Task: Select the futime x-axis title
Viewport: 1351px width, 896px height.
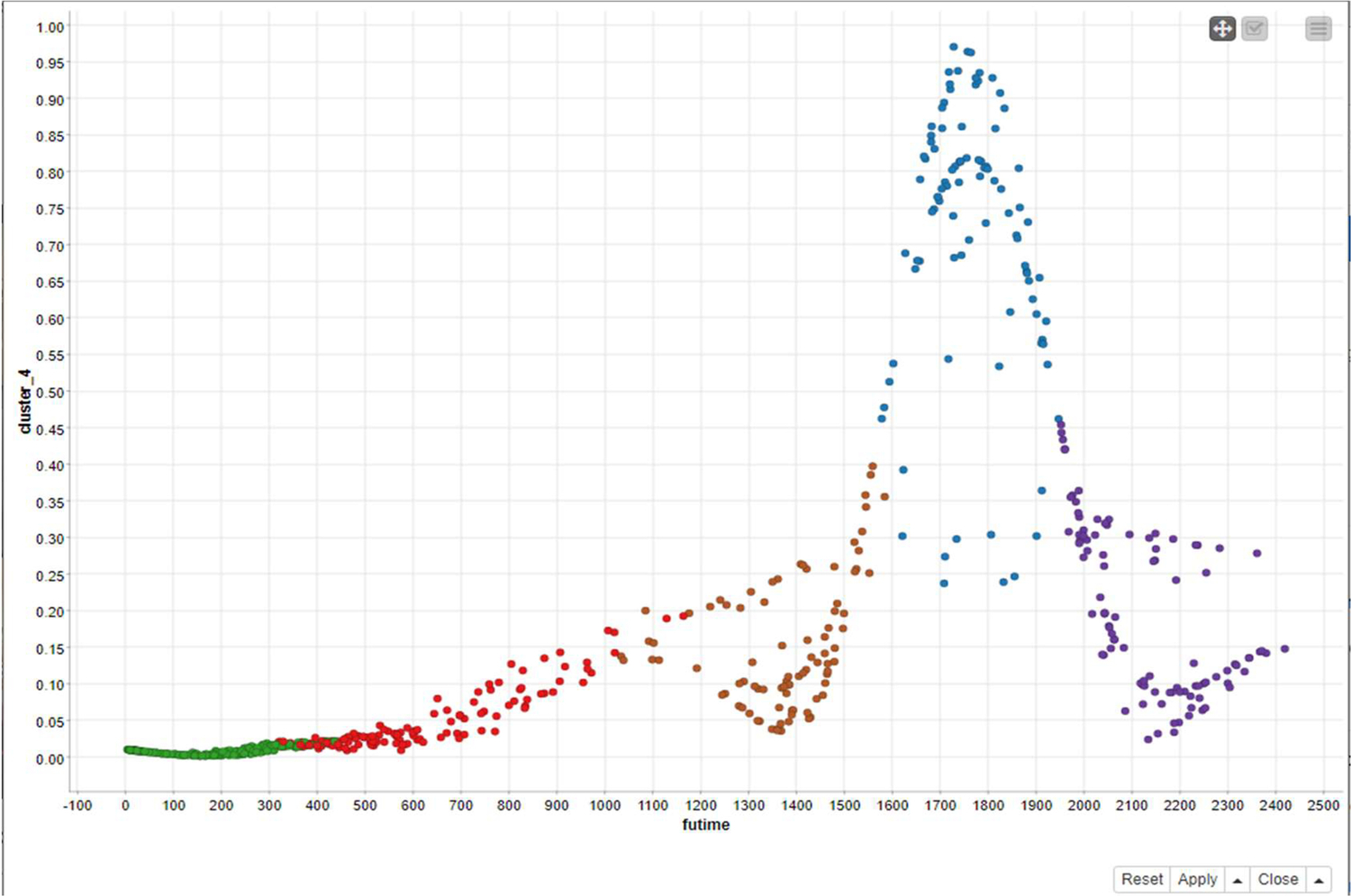Action: 706,825
